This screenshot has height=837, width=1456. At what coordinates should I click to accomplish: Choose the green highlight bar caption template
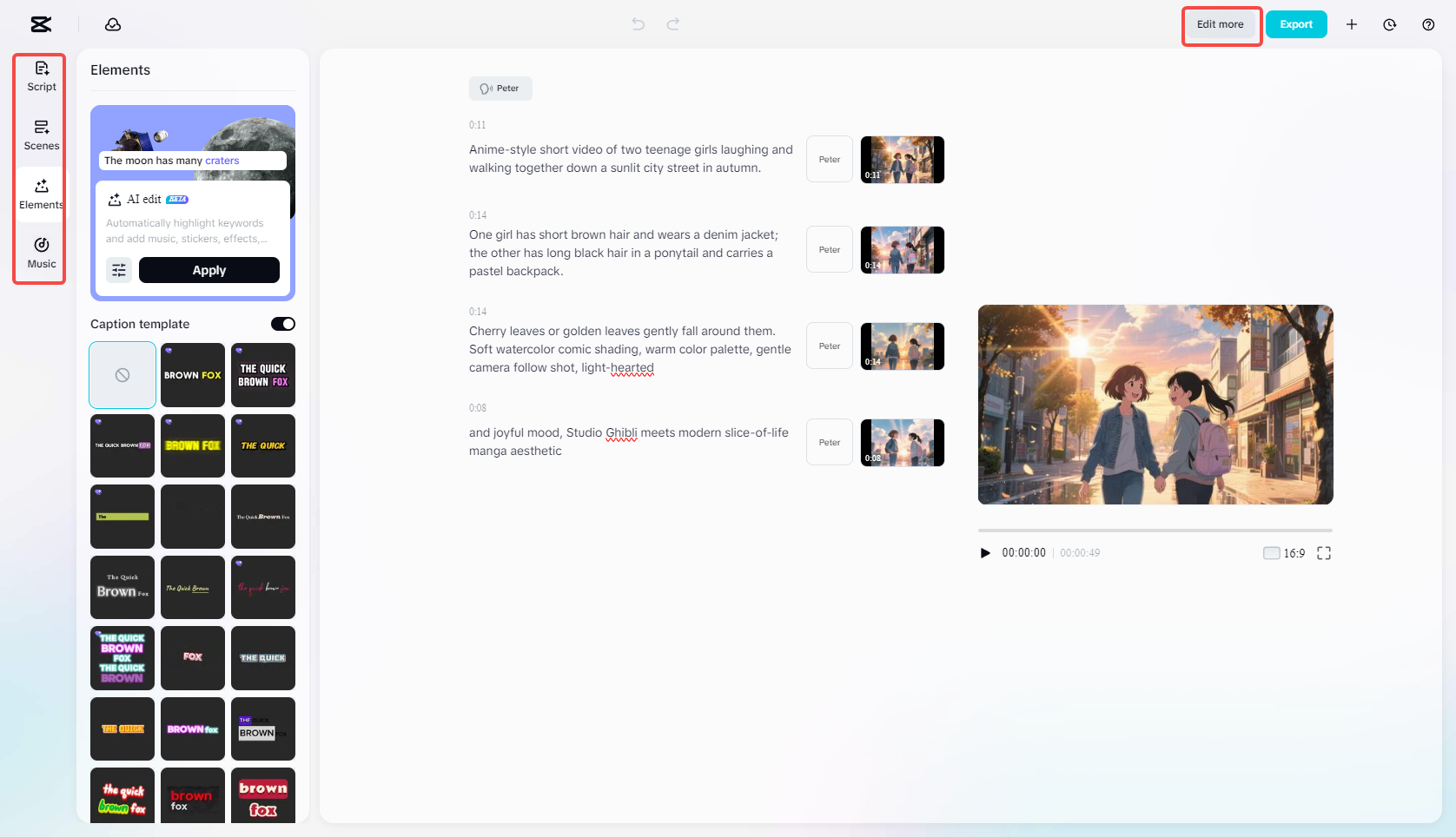pos(122,517)
